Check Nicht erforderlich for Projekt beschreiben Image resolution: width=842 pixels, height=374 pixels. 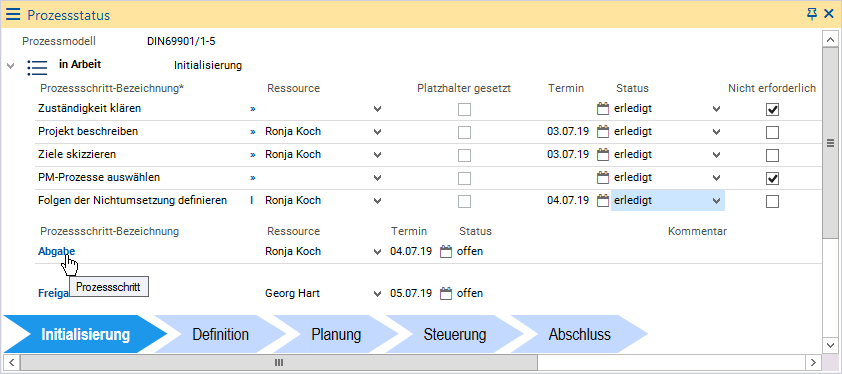point(772,132)
